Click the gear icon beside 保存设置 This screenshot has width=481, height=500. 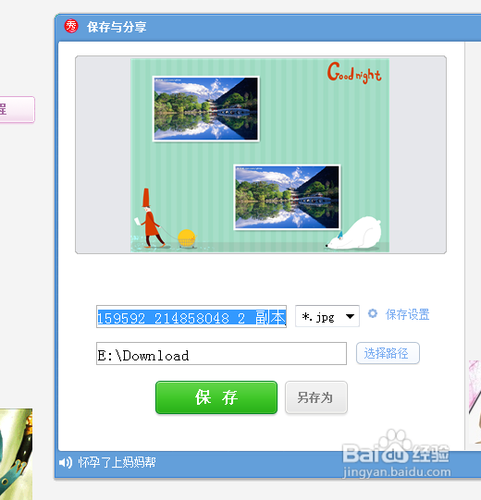click(x=373, y=314)
